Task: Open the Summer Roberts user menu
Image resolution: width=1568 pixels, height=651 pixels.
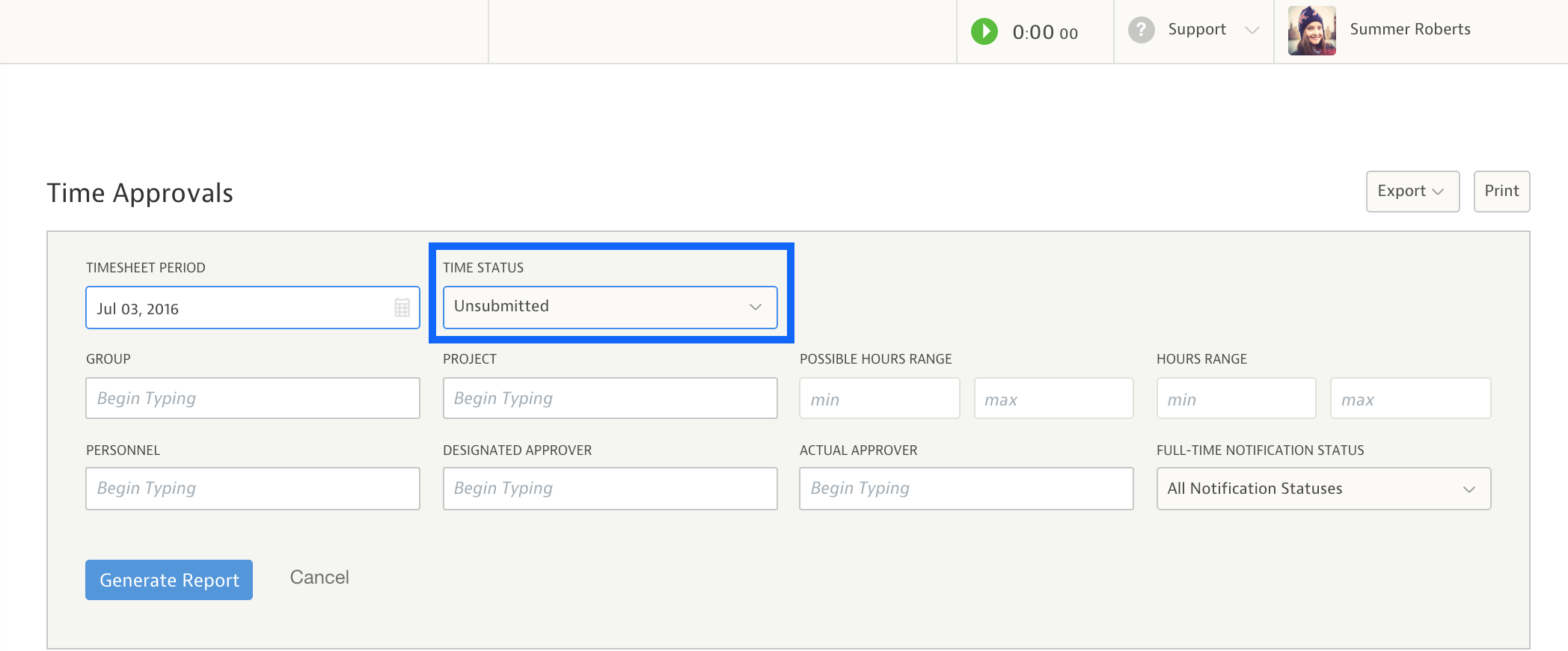Action: [1409, 30]
